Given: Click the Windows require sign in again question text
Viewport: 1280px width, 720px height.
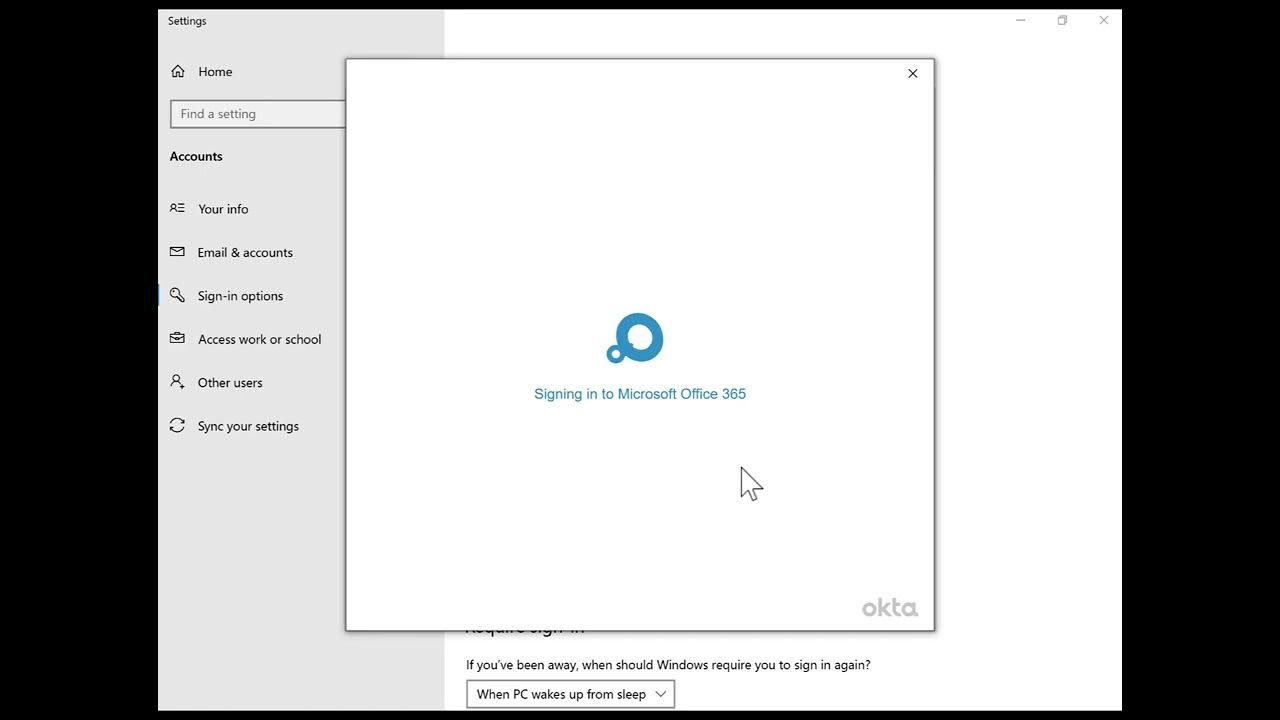Looking at the screenshot, I should (x=668, y=665).
